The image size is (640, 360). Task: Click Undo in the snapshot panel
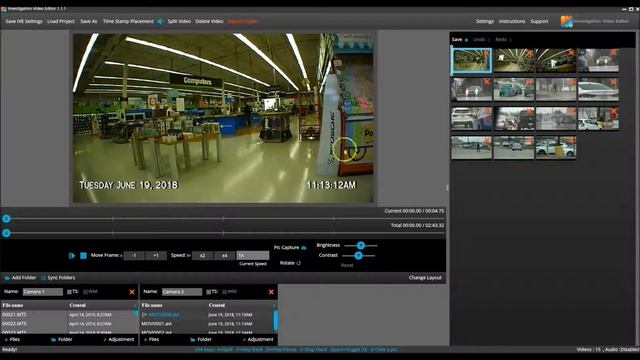[x=482, y=40]
